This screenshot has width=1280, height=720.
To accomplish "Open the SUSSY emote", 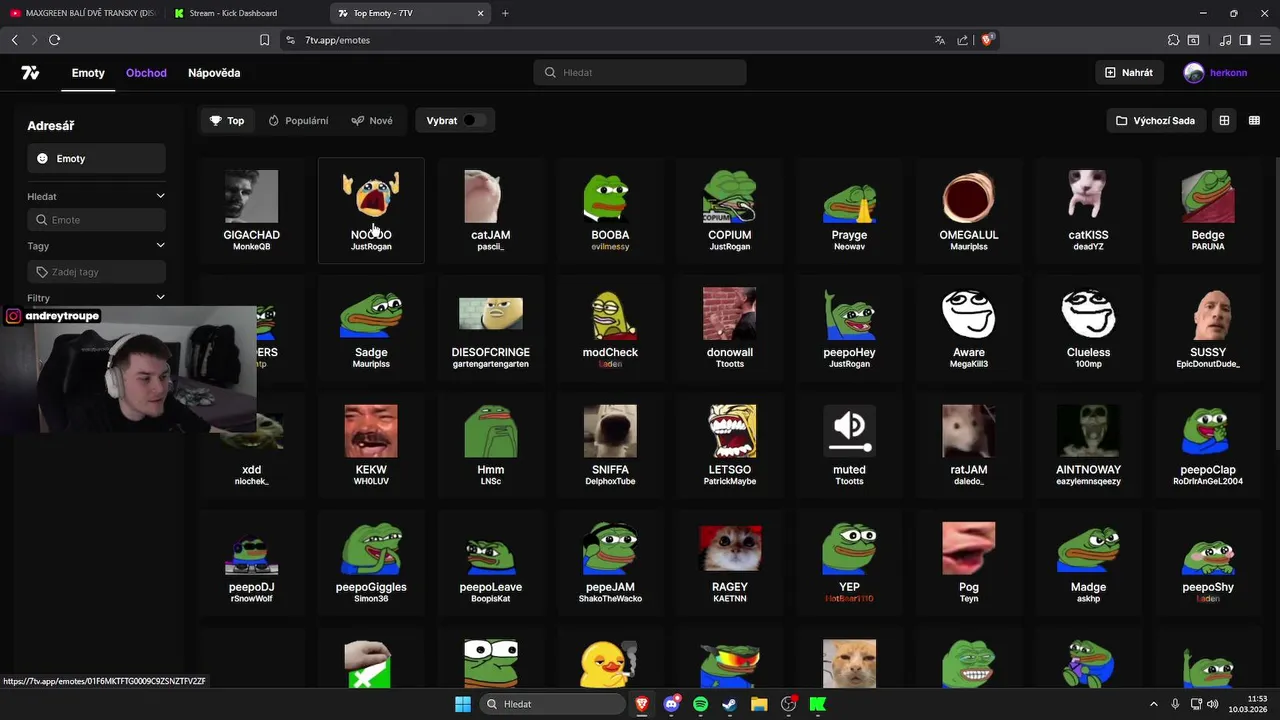I will coord(1208,329).
